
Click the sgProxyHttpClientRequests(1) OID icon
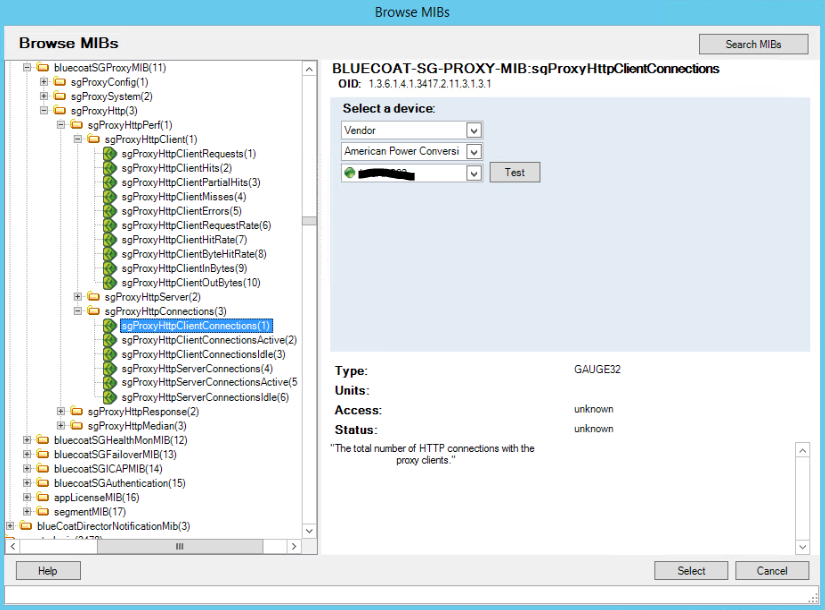[109, 154]
